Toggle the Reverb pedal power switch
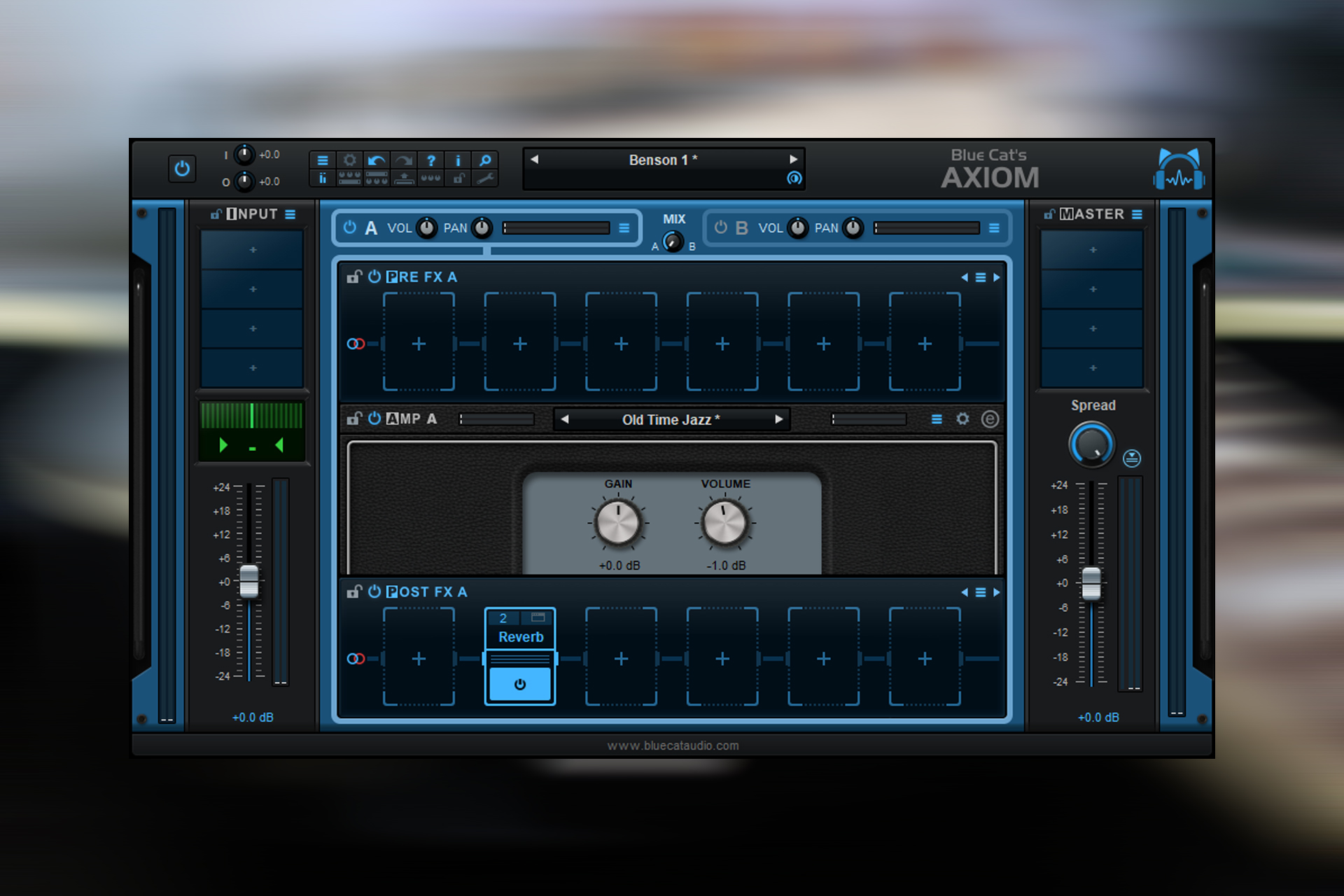 (x=520, y=684)
